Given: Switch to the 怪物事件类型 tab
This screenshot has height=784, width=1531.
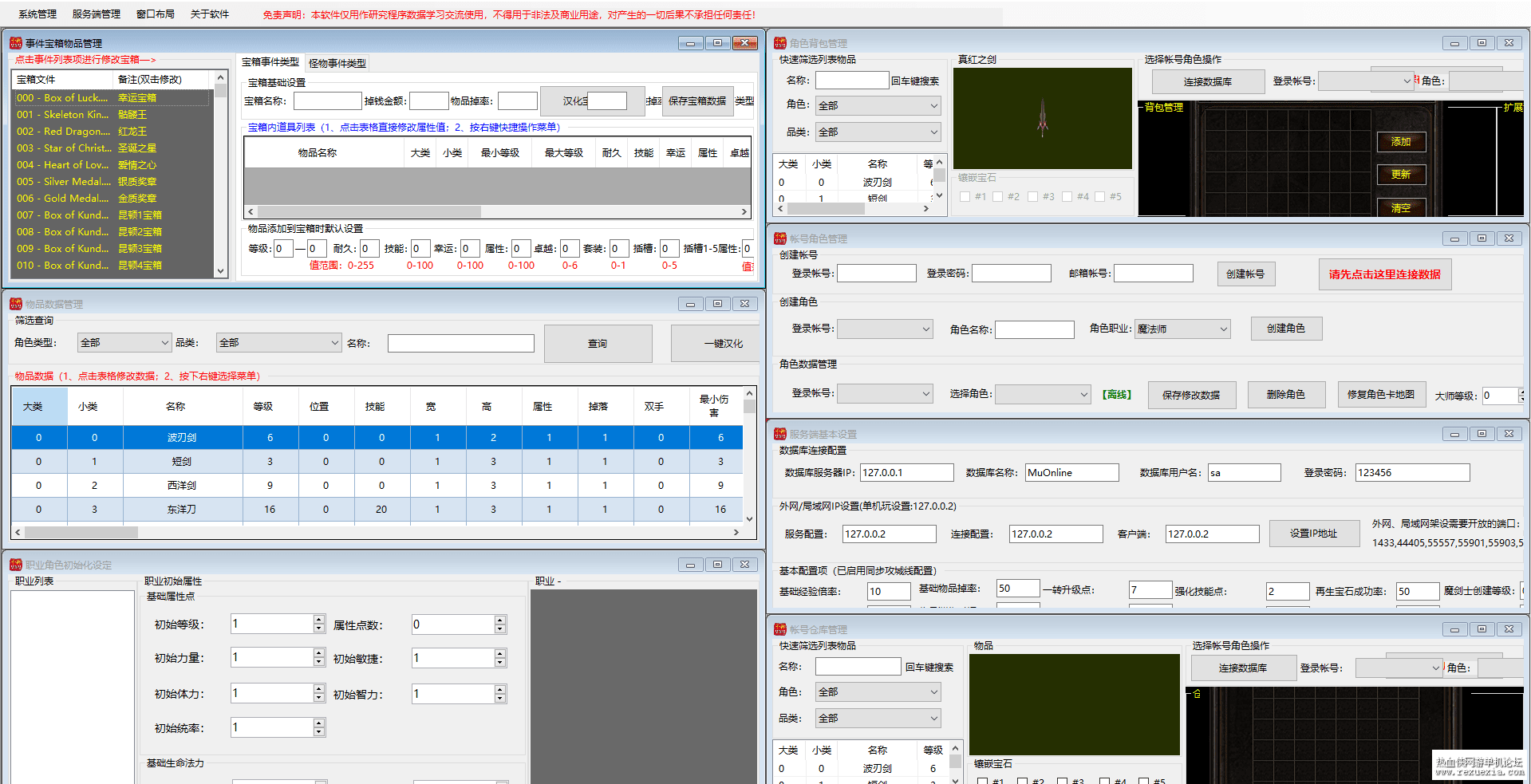Looking at the screenshot, I should pyautogui.click(x=337, y=63).
